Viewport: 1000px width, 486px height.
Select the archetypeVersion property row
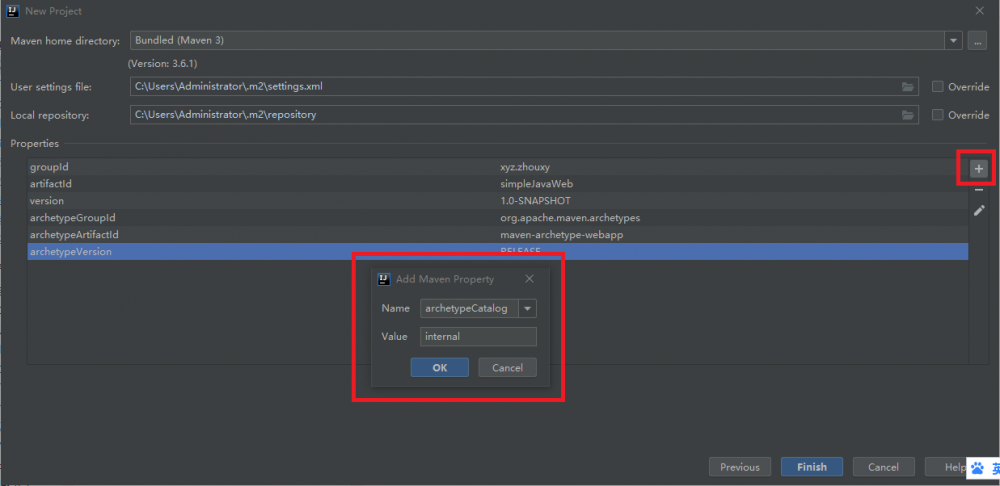point(497,251)
